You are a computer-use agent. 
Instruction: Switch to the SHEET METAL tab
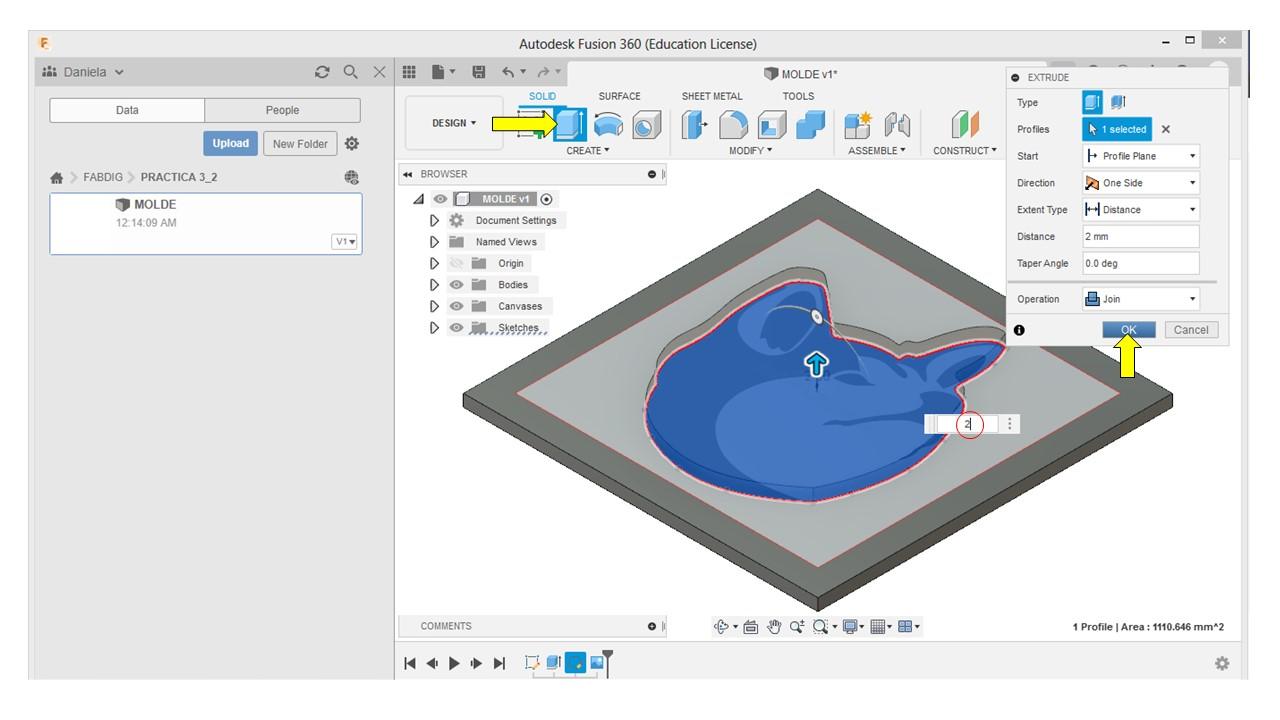pyautogui.click(x=712, y=96)
